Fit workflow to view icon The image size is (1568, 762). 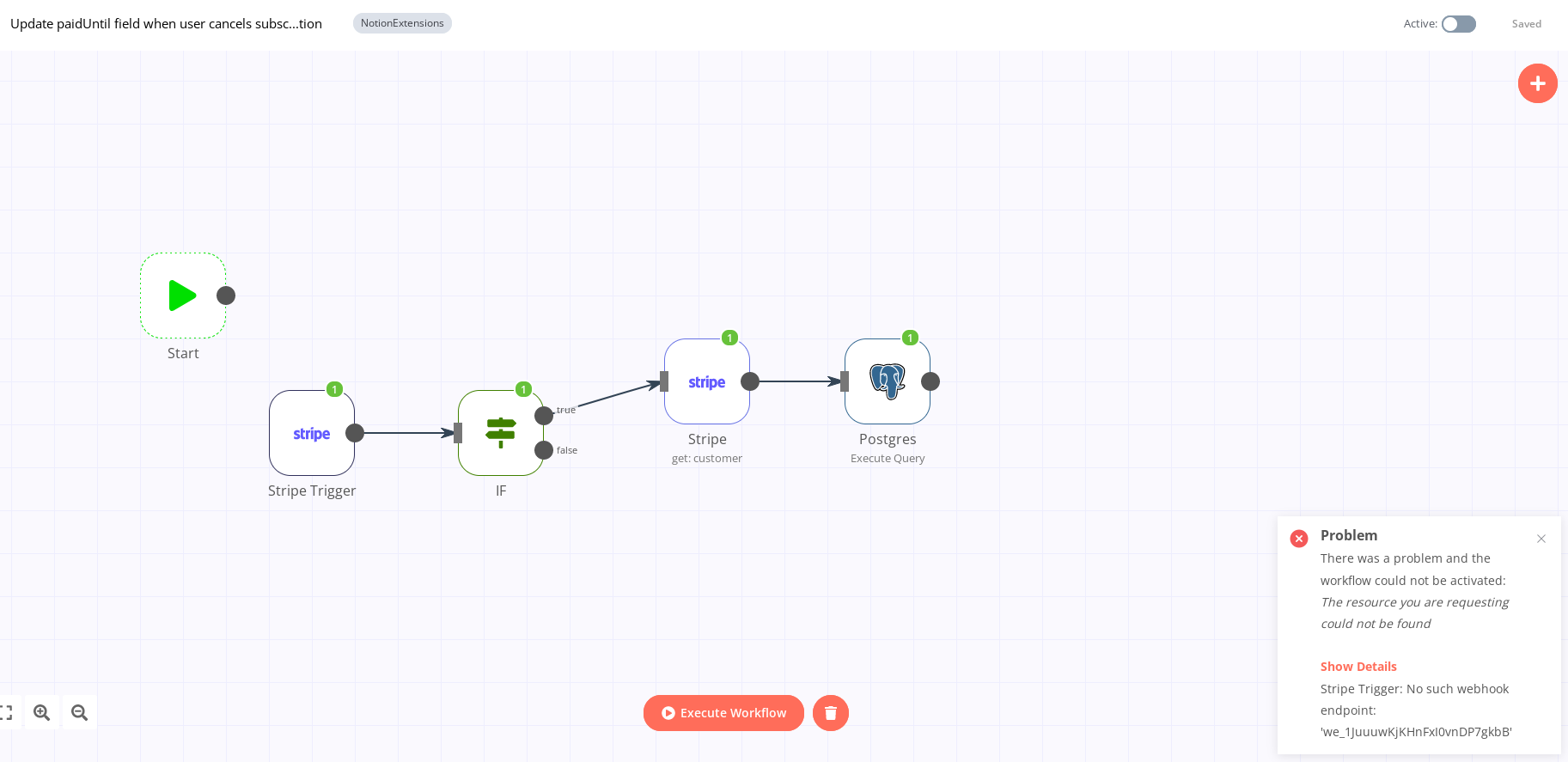[6, 712]
